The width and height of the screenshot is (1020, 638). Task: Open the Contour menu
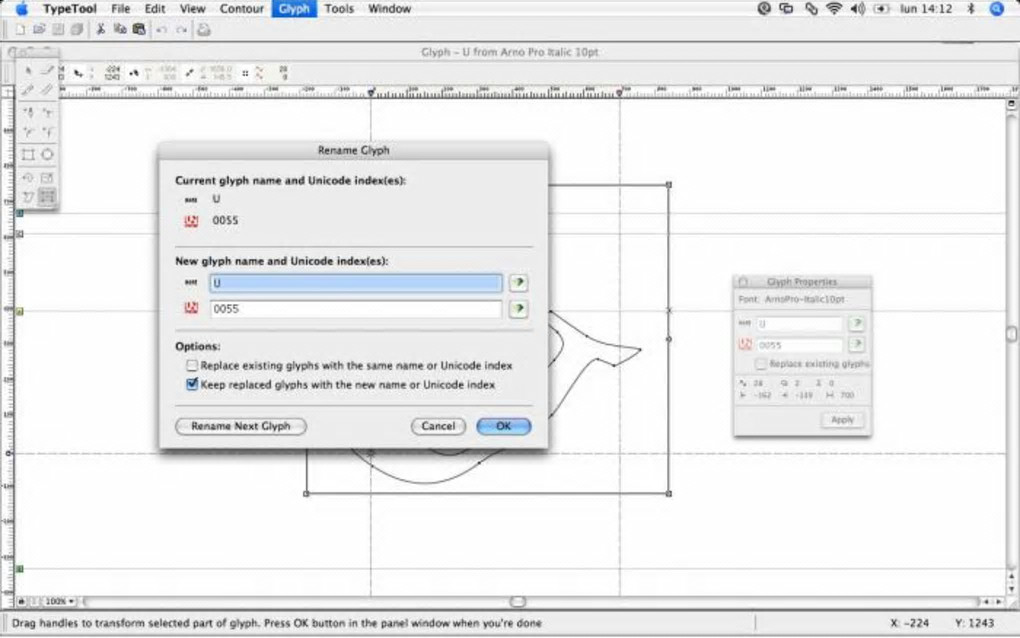pyautogui.click(x=241, y=8)
